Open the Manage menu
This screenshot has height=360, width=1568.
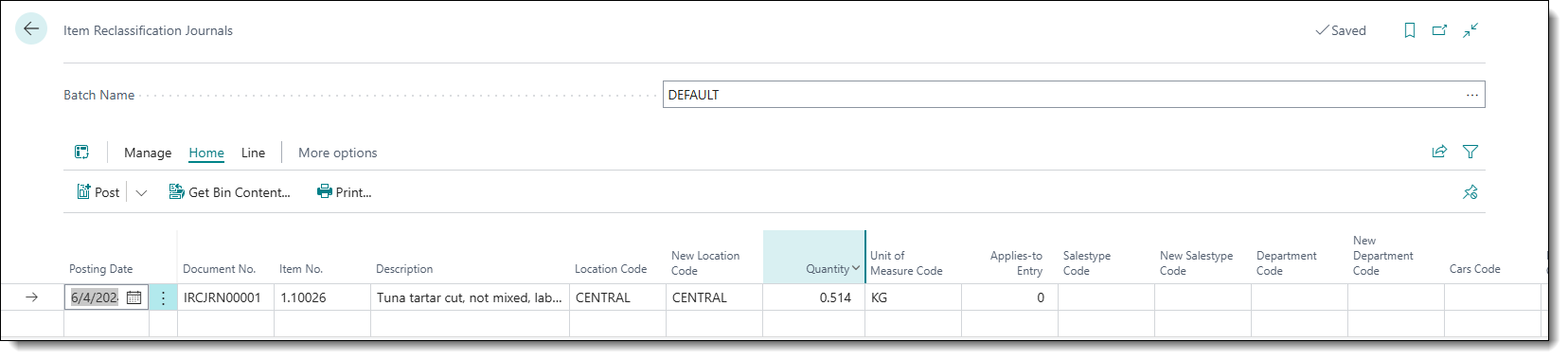point(148,153)
